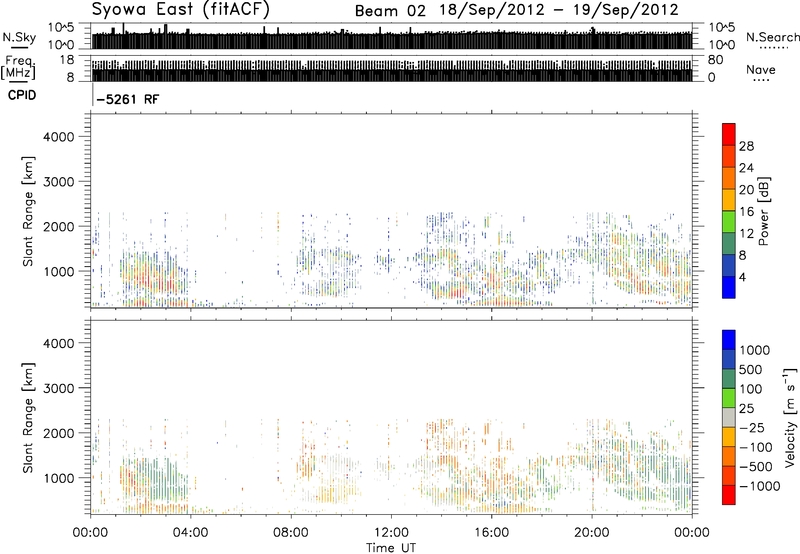This screenshot has width=800, height=554.
Task: Click the '4' power colorbar label
Action: pyautogui.click(x=742, y=278)
